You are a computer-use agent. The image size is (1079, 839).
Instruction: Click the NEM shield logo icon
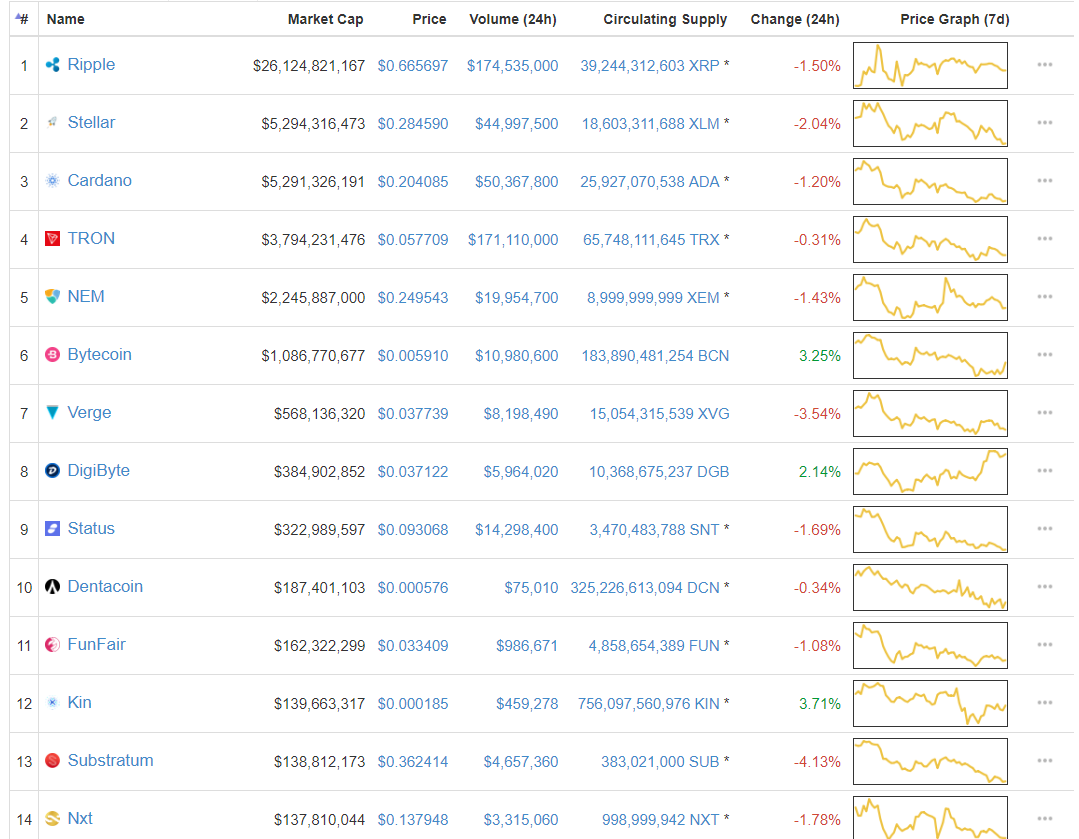(x=52, y=297)
